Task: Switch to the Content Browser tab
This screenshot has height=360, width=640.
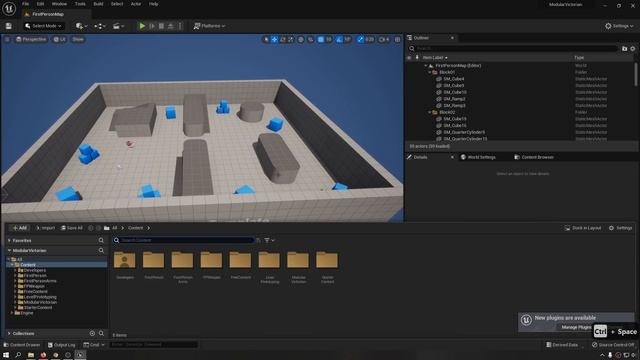Action: [534, 157]
